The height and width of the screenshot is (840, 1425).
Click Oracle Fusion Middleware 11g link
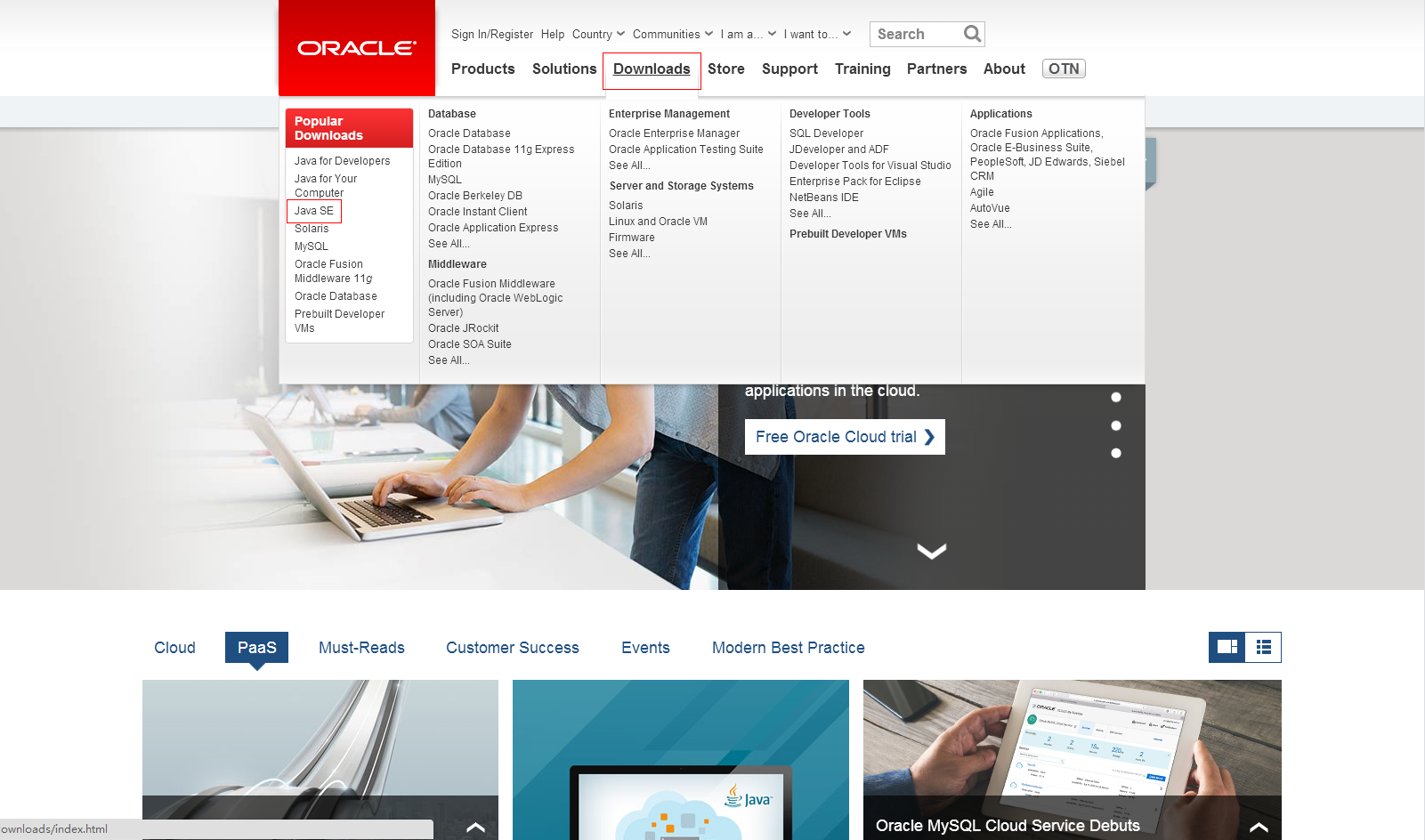click(x=334, y=271)
